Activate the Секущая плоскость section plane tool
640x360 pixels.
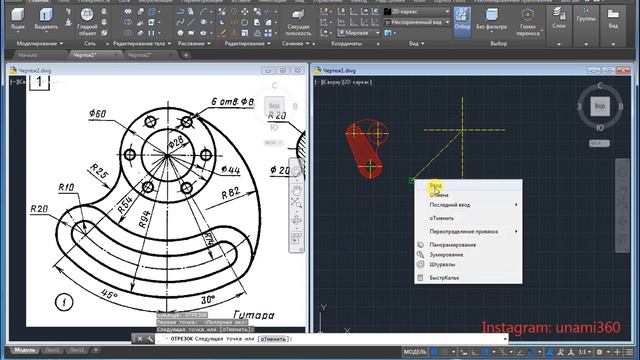click(298, 22)
